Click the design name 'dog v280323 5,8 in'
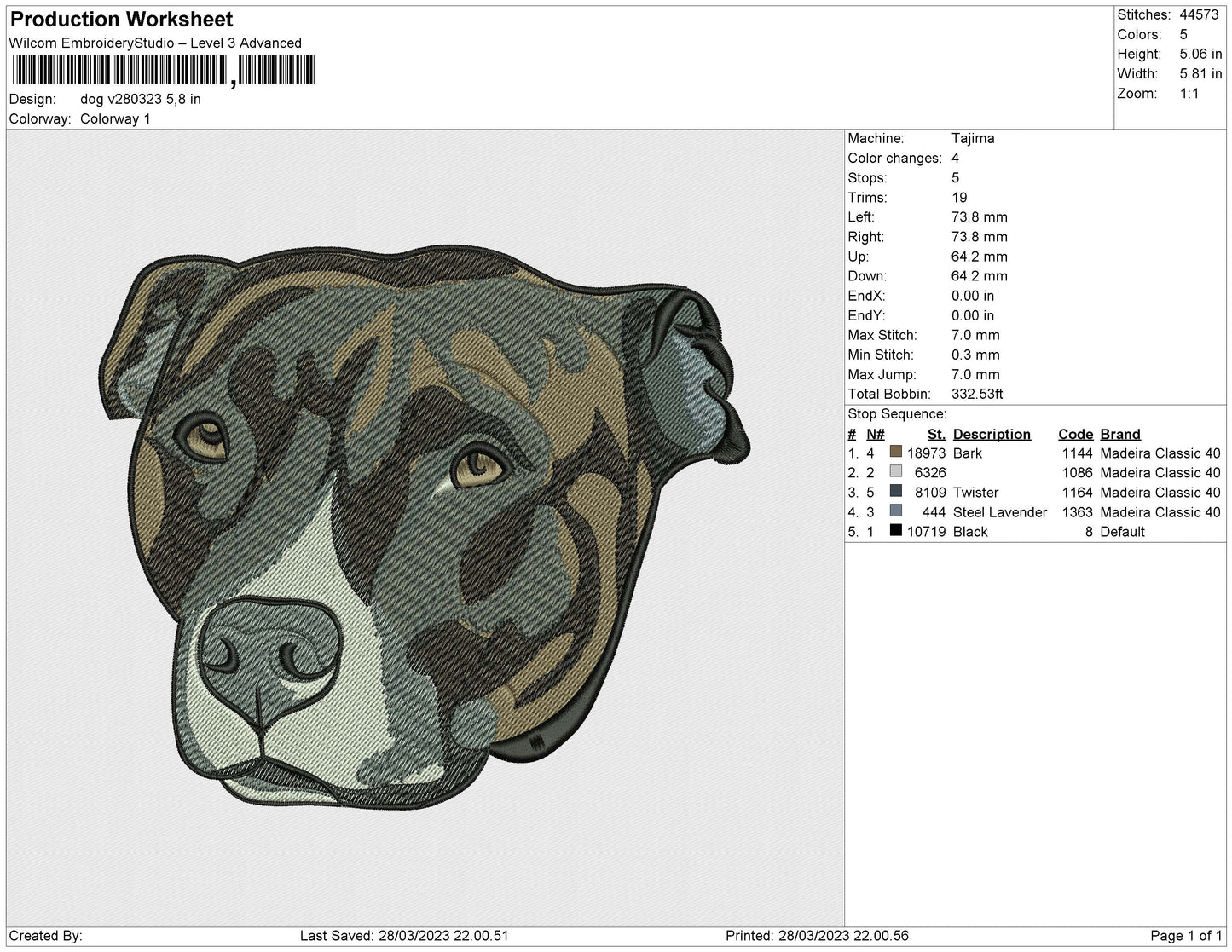Viewport: 1232px width, 952px height. click(141, 99)
